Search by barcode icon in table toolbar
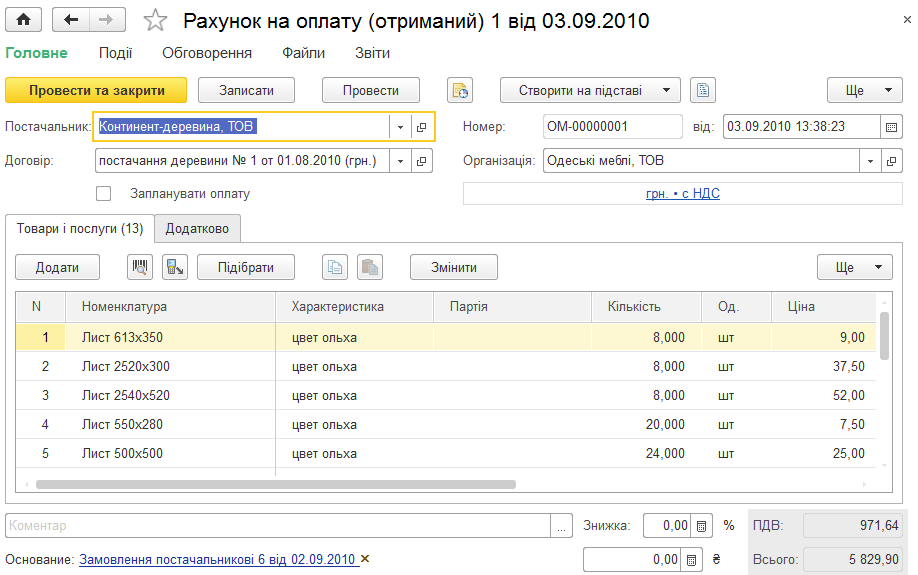This screenshot has height=575, width=918. click(x=140, y=268)
